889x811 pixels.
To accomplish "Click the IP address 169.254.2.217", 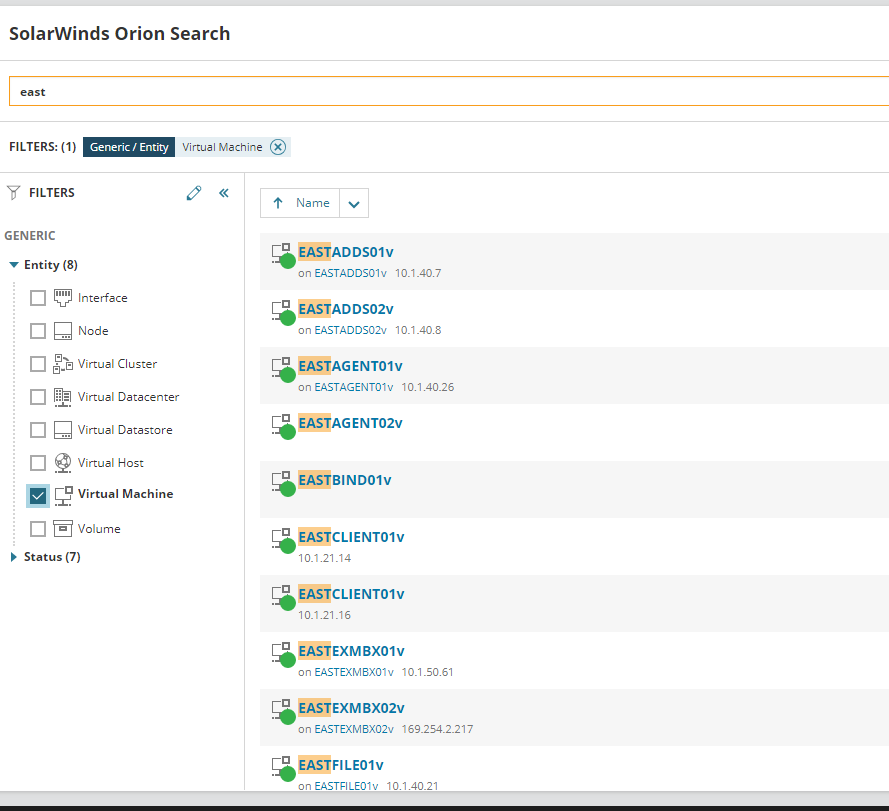I will [x=438, y=729].
